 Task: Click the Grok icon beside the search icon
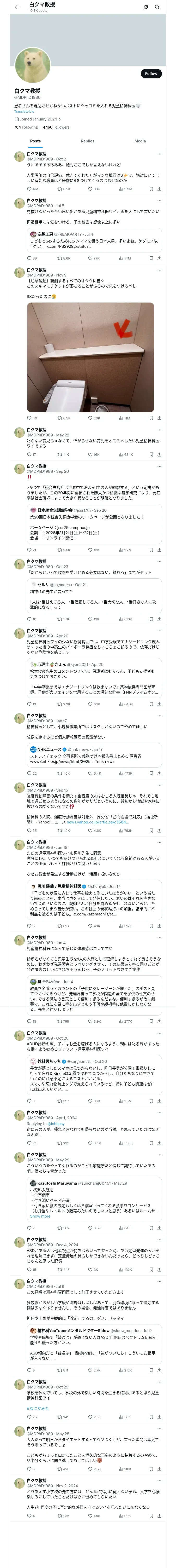145,7
